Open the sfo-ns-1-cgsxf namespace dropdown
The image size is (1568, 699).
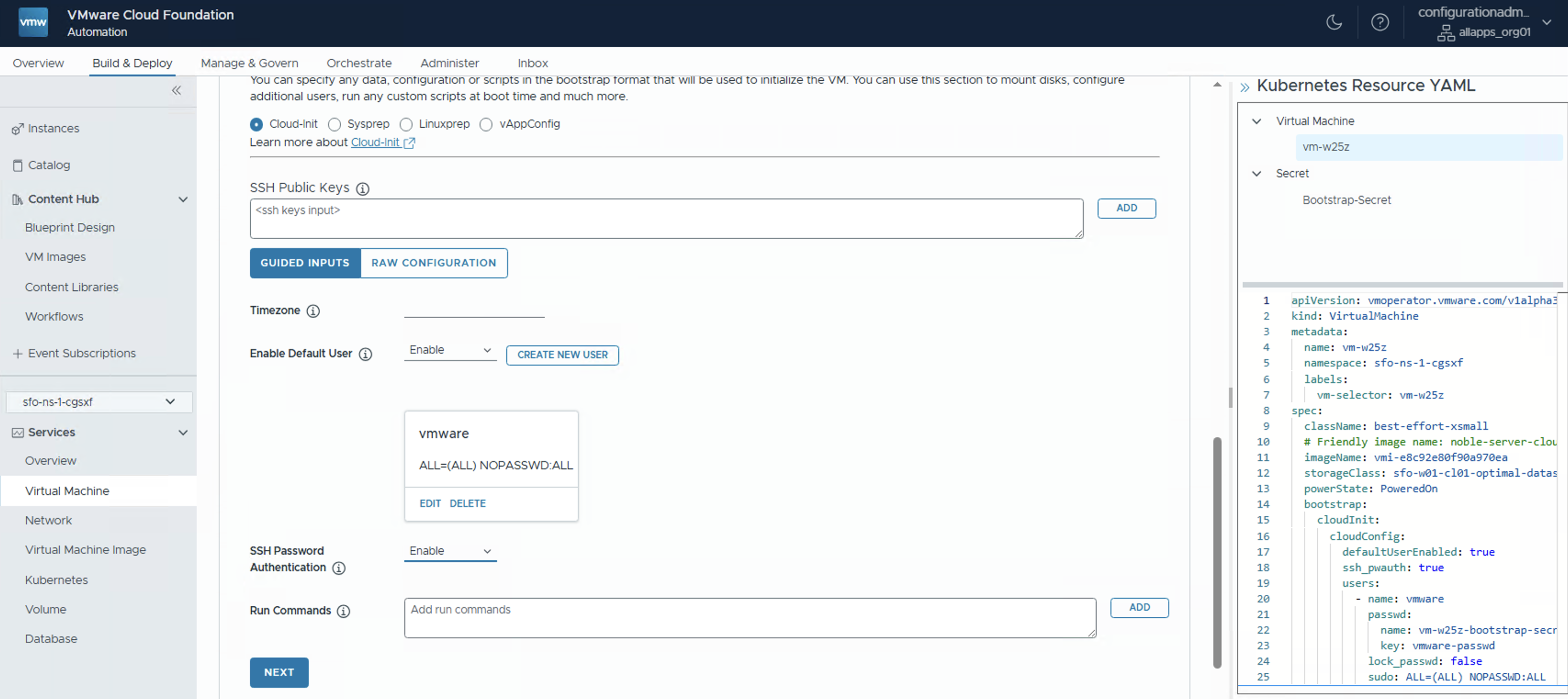pos(99,402)
